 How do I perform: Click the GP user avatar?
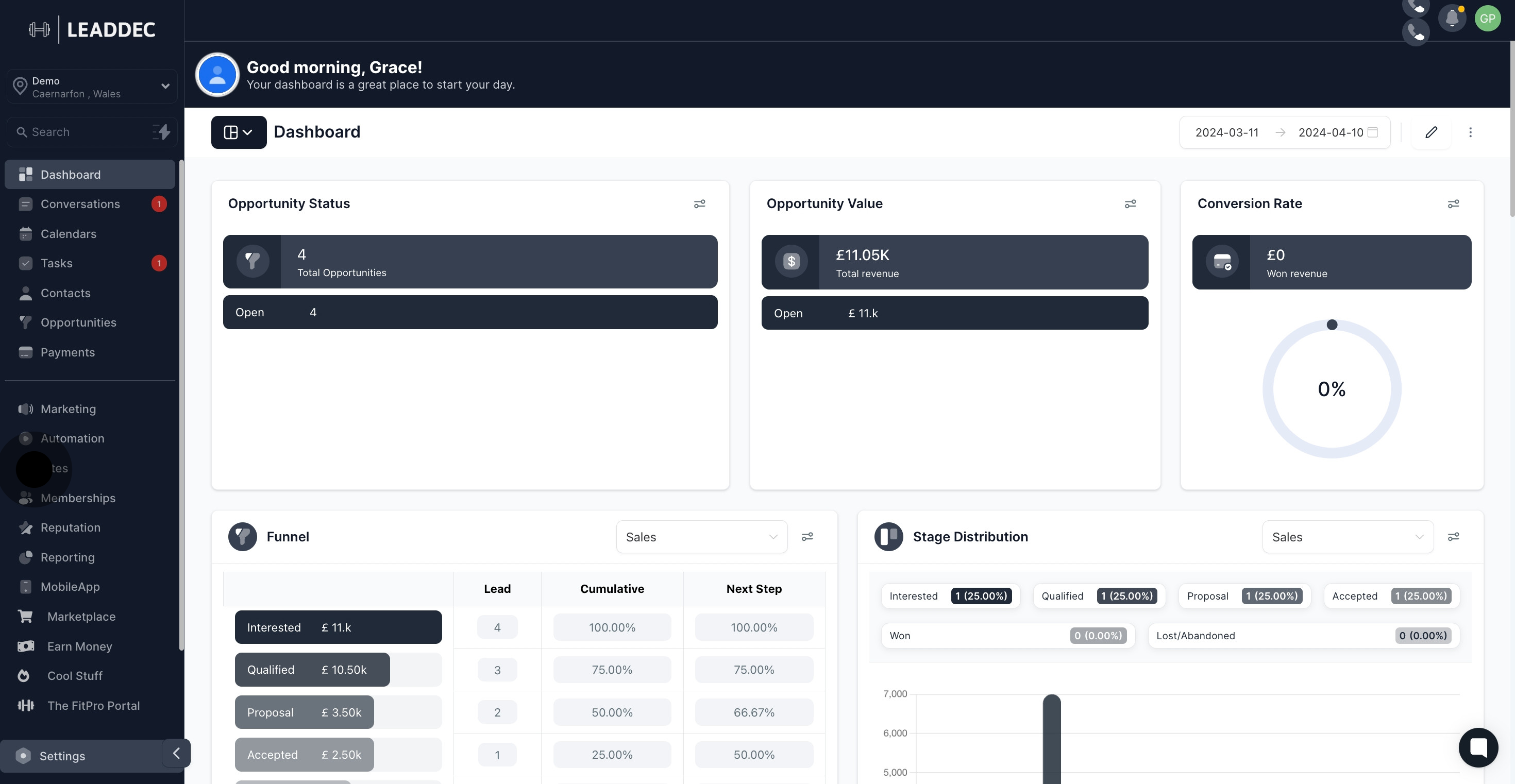point(1487,18)
